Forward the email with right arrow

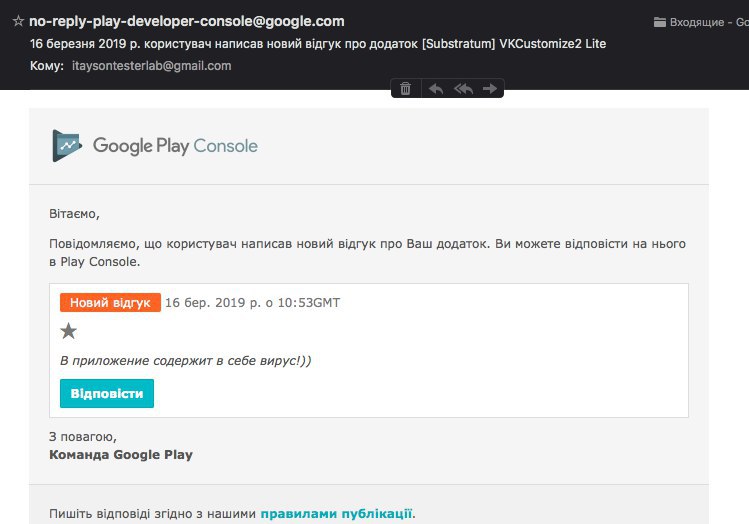(x=490, y=88)
